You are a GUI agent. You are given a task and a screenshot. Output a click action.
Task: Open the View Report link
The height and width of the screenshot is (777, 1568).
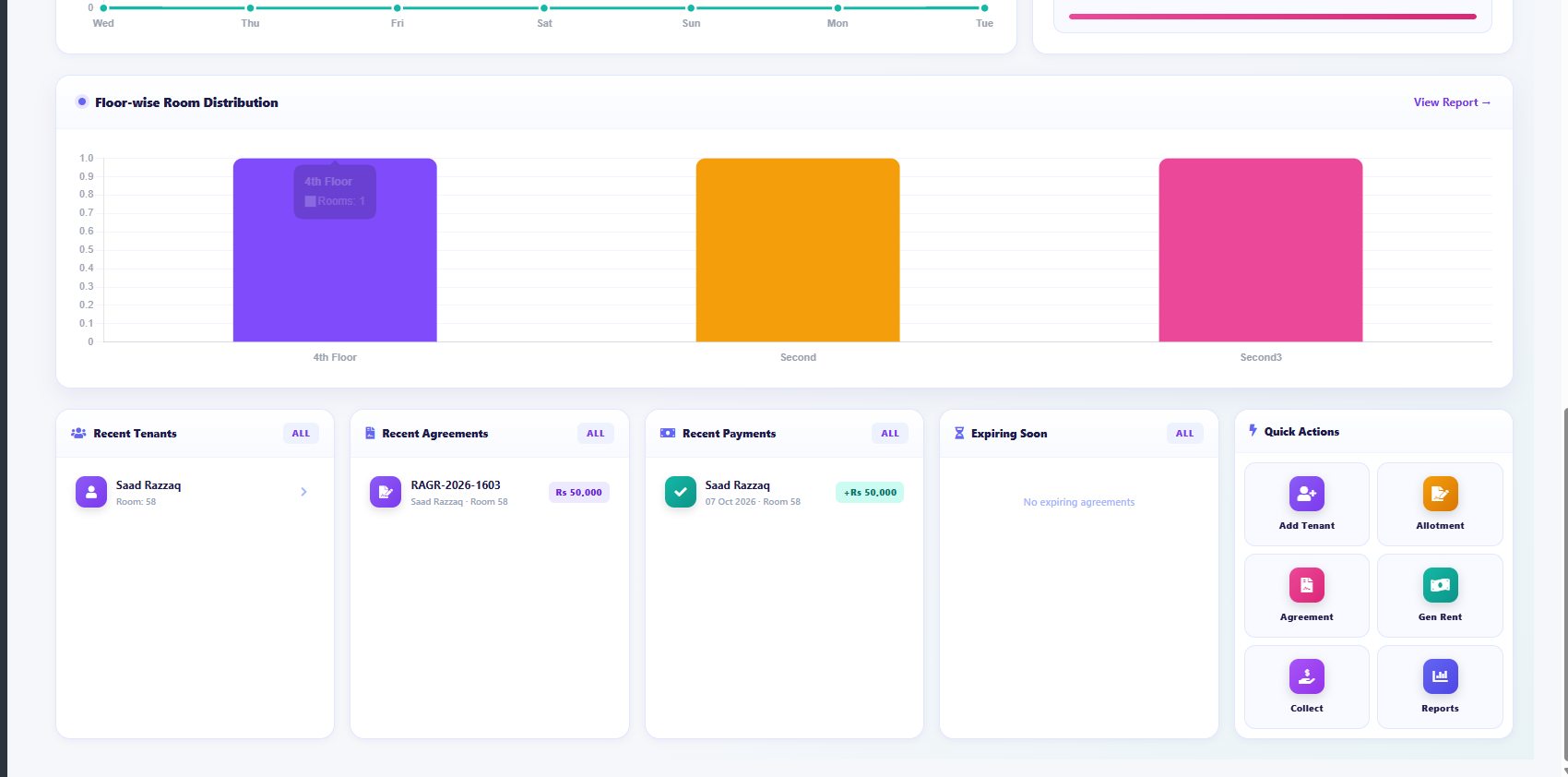[x=1453, y=102]
